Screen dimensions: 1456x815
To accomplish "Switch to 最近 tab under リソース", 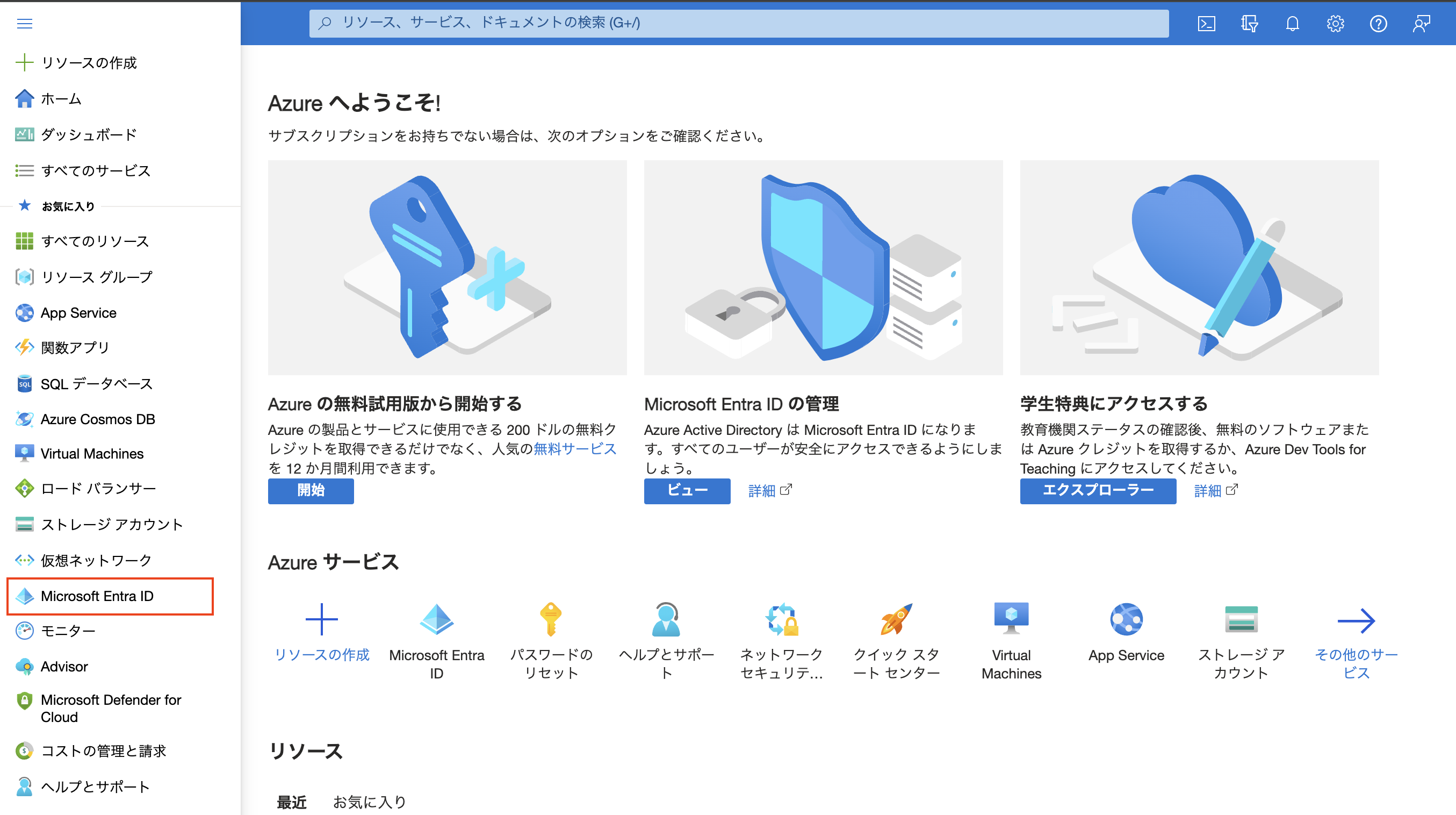I will (x=292, y=802).
